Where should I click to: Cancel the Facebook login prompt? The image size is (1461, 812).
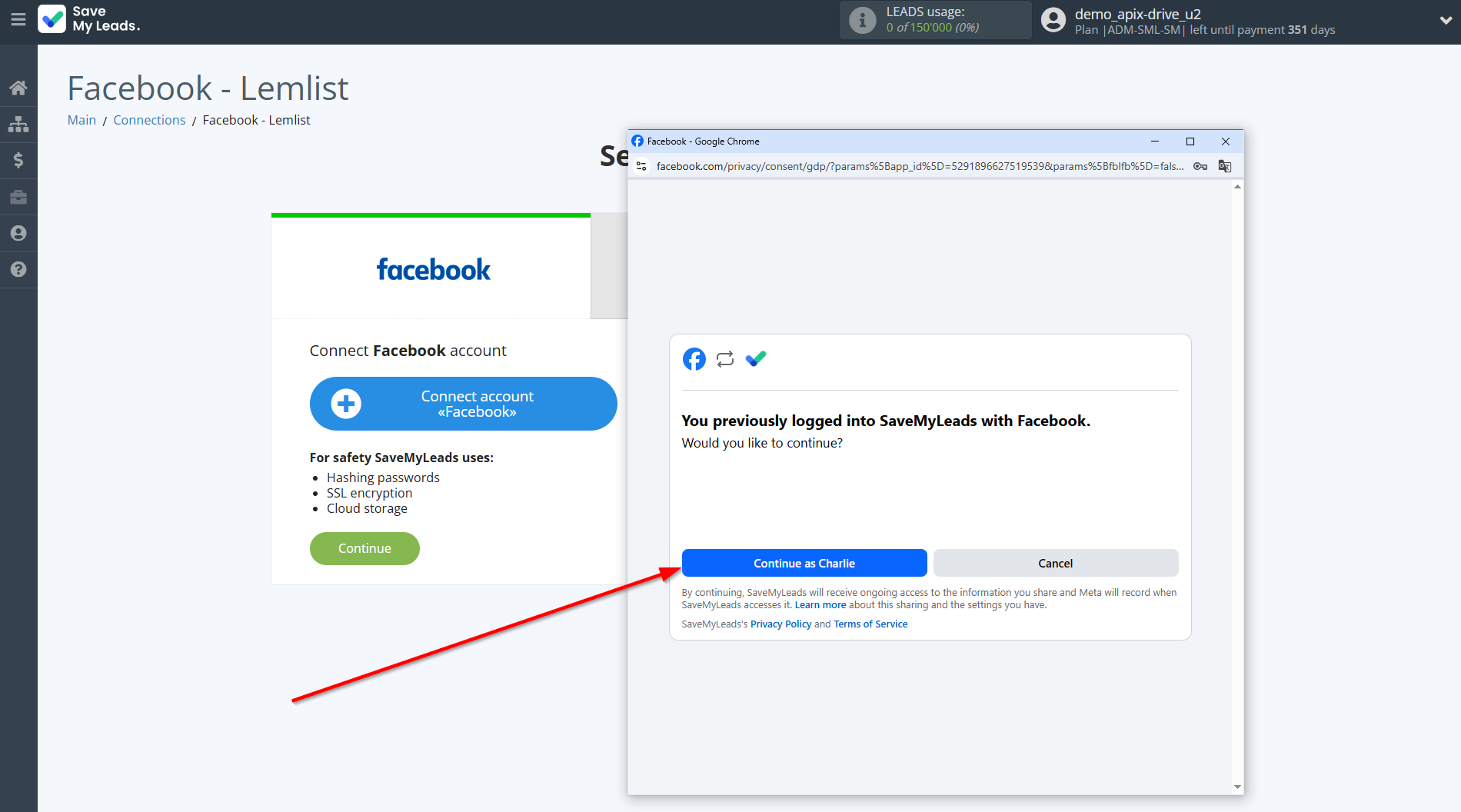[x=1055, y=563]
